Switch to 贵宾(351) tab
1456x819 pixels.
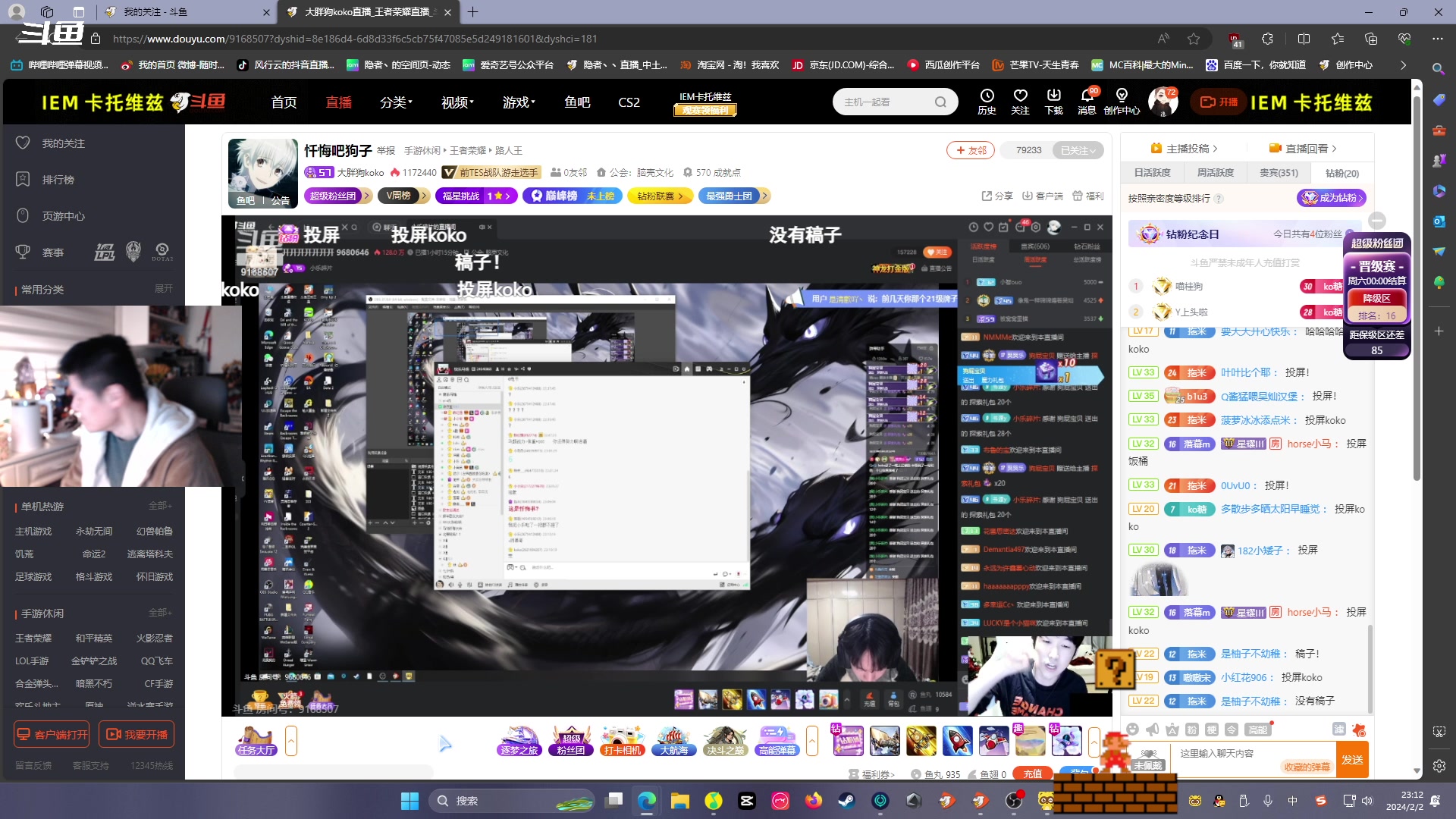pyautogui.click(x=1279, y=173)
